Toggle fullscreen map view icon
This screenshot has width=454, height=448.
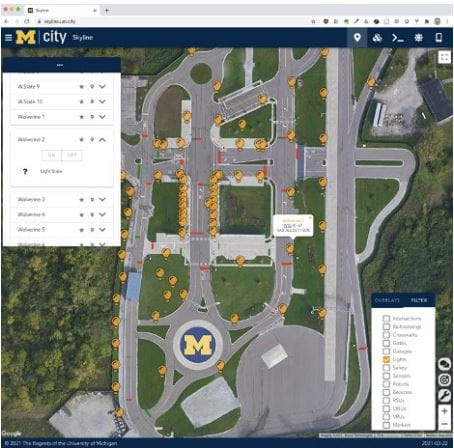(444, 57)
